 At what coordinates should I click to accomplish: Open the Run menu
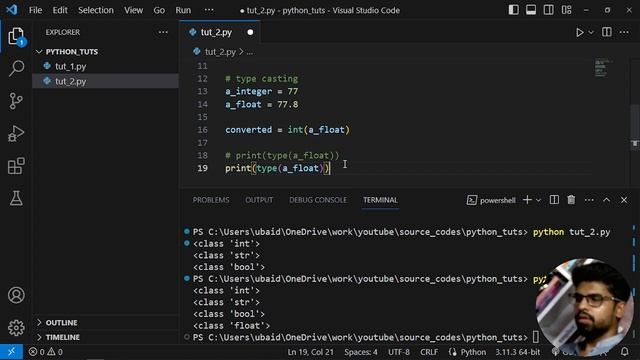pyautogui.click(x=183, y=10)
